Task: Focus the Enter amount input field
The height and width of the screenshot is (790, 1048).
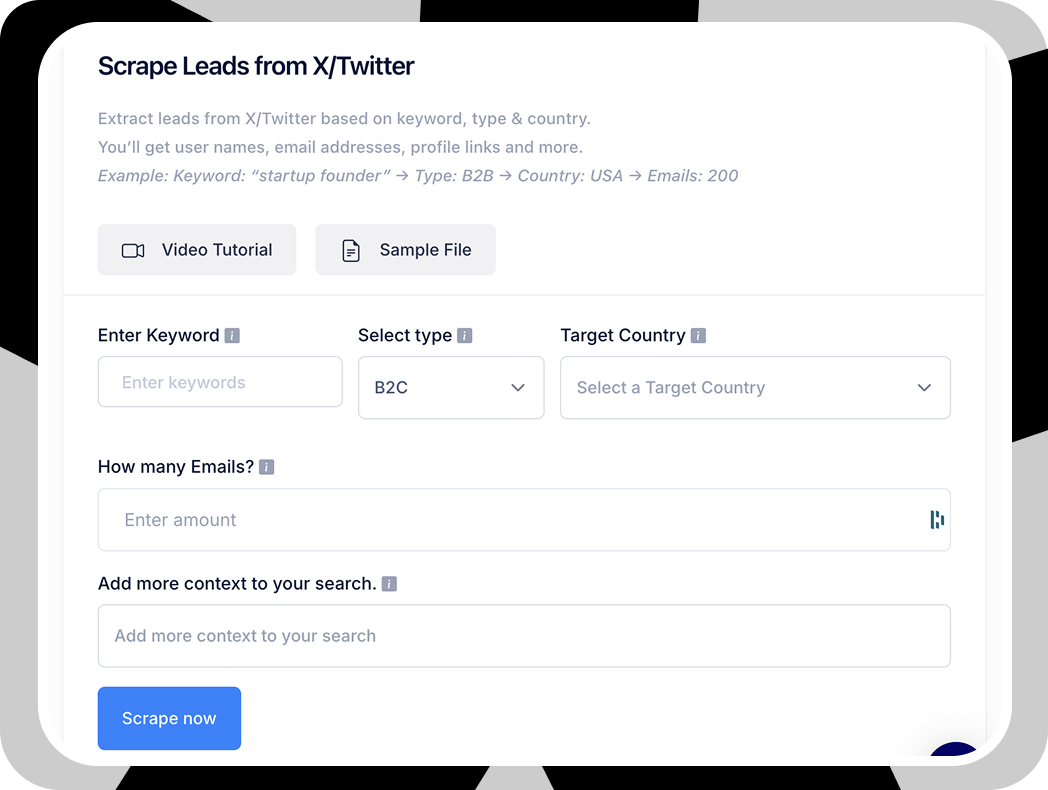Action: [x=524, y=520]
